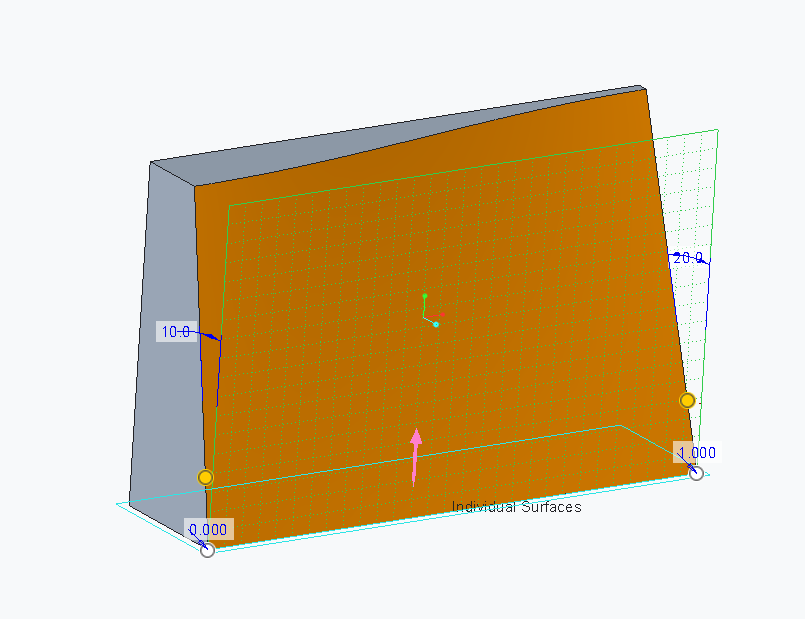Flip draft direction using the pink arrow

click(416, 445)
